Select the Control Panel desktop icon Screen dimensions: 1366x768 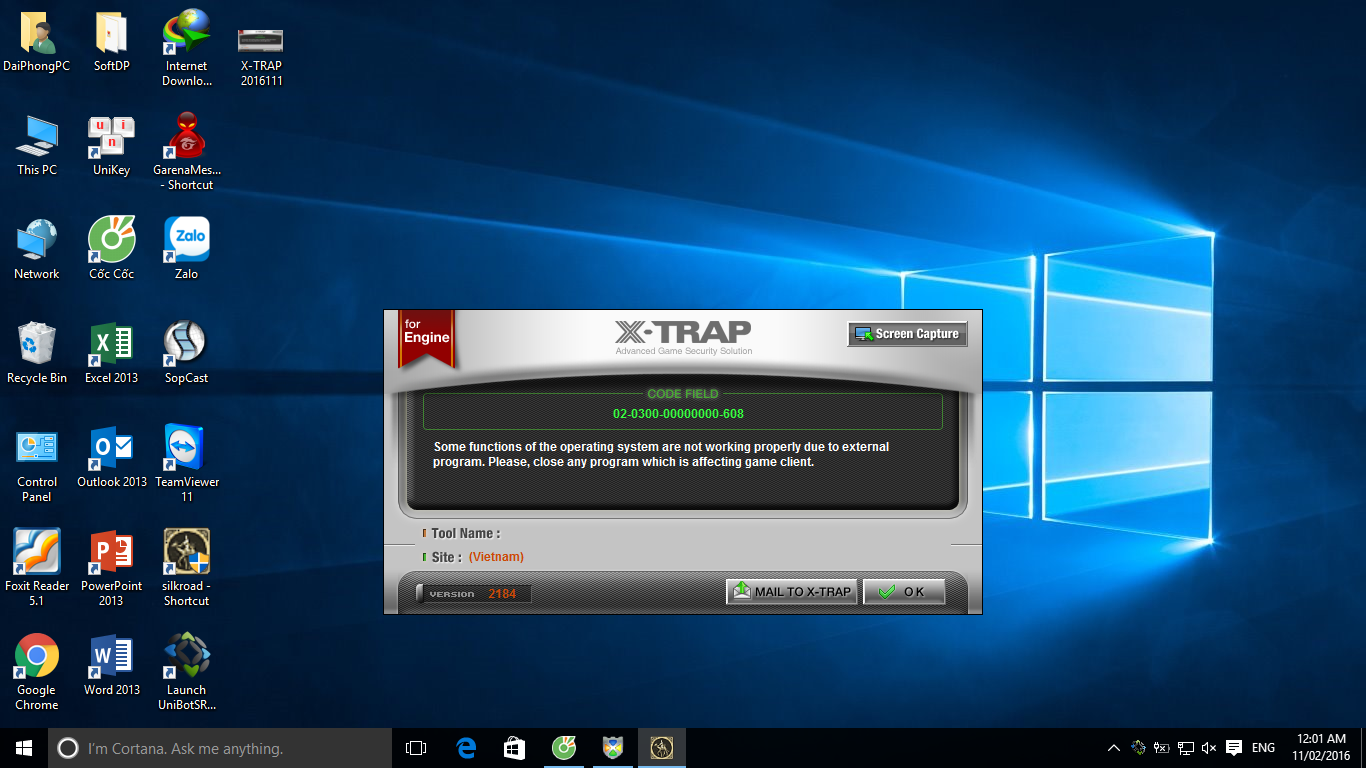37,465
